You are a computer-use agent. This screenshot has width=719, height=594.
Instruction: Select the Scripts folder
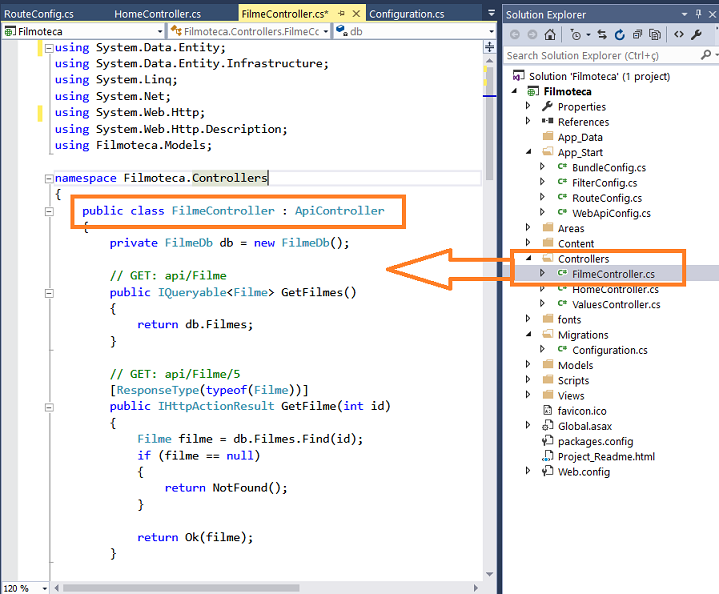pyautogui.click(x=573, y=380)
